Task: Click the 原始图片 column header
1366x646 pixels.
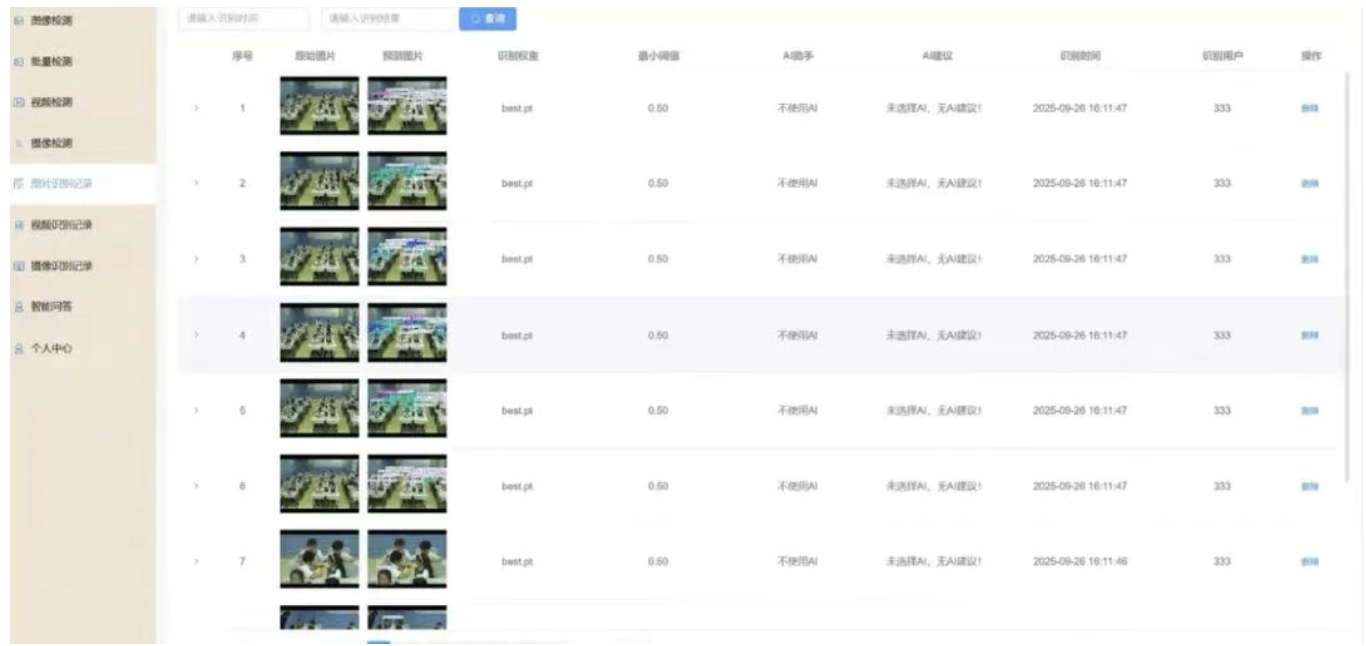Action: coord(314,57)
